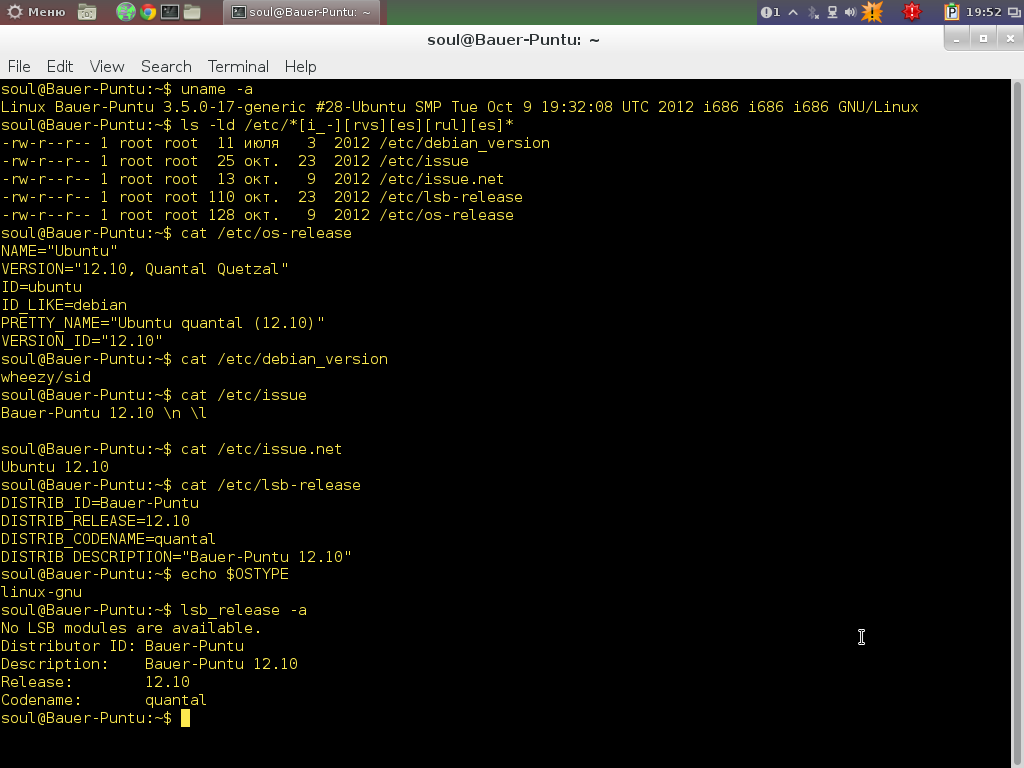Open the View menu

pos(106,67)
